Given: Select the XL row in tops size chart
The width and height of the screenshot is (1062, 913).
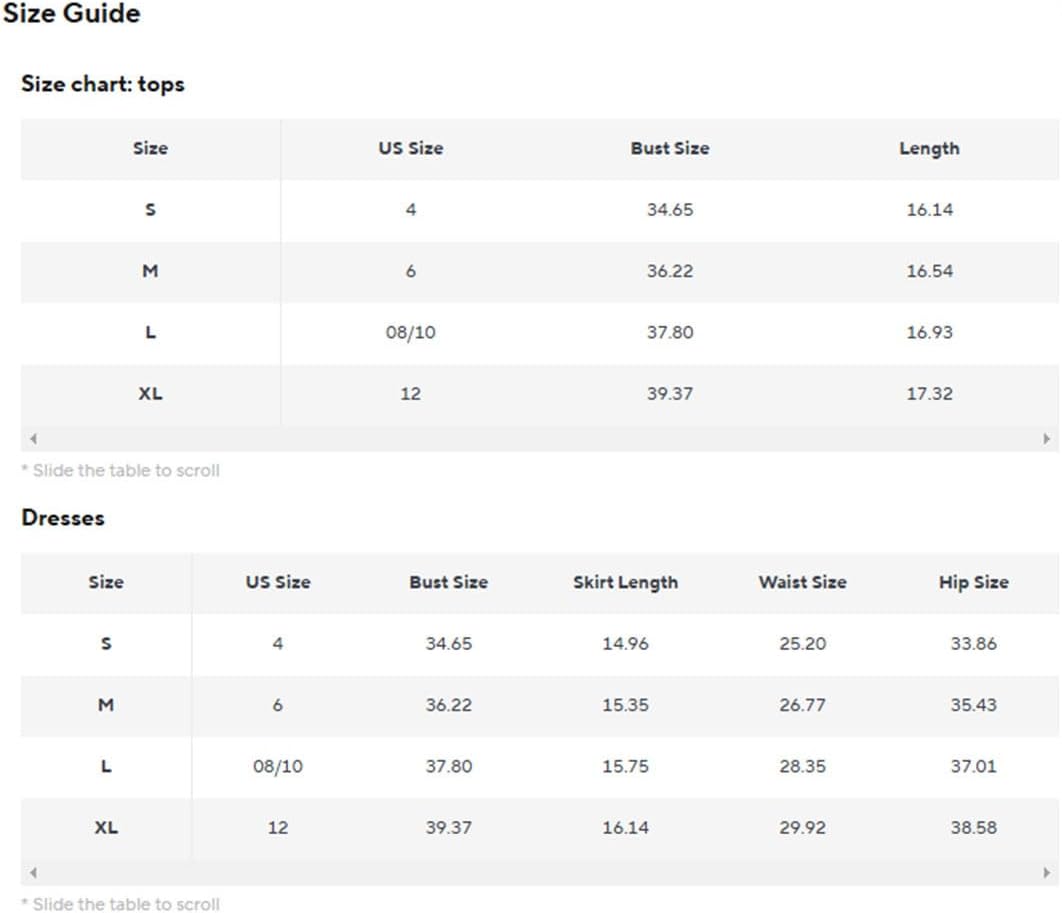Looking at the screenshot, I should [540, 394].
